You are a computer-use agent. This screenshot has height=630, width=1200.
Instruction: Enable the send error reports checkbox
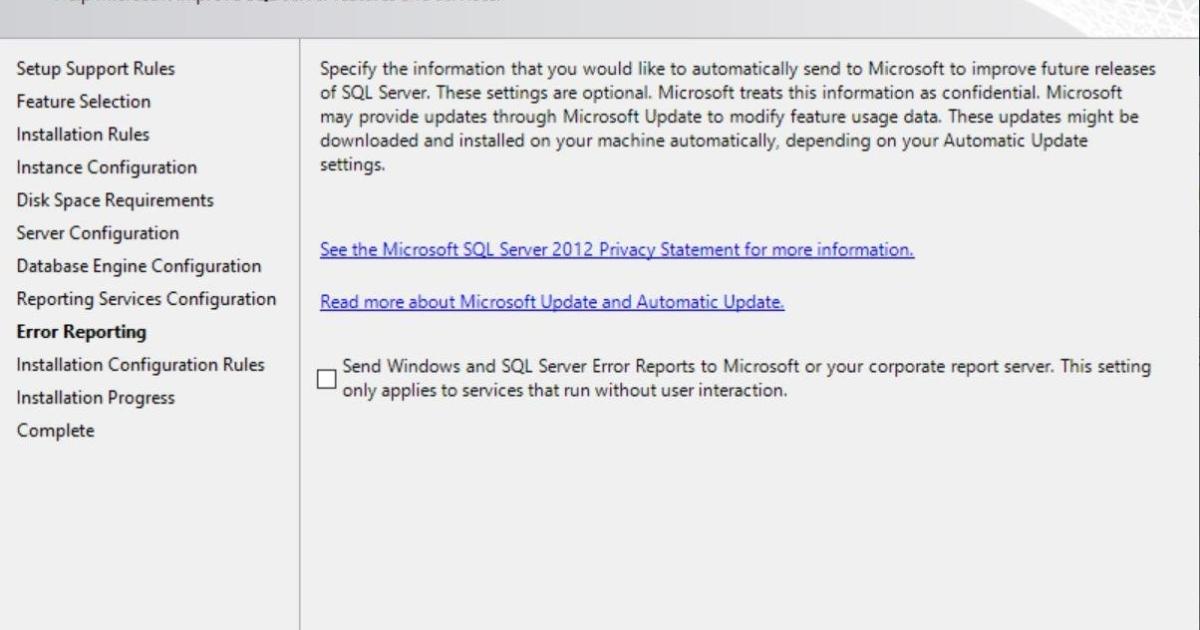(x=327, y=380)
